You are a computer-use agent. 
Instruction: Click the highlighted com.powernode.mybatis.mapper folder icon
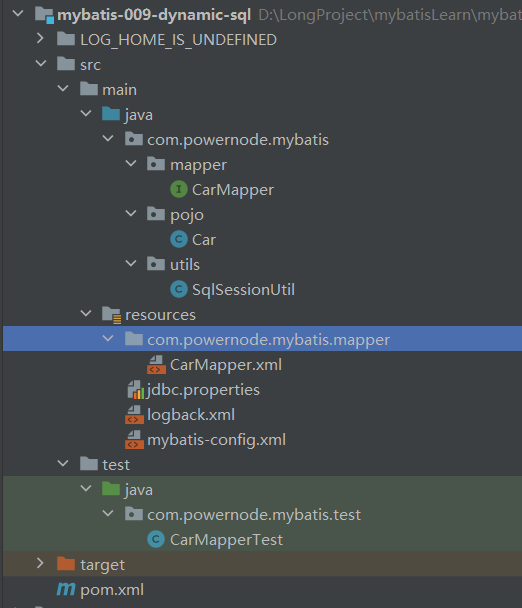tap(134, 339)
